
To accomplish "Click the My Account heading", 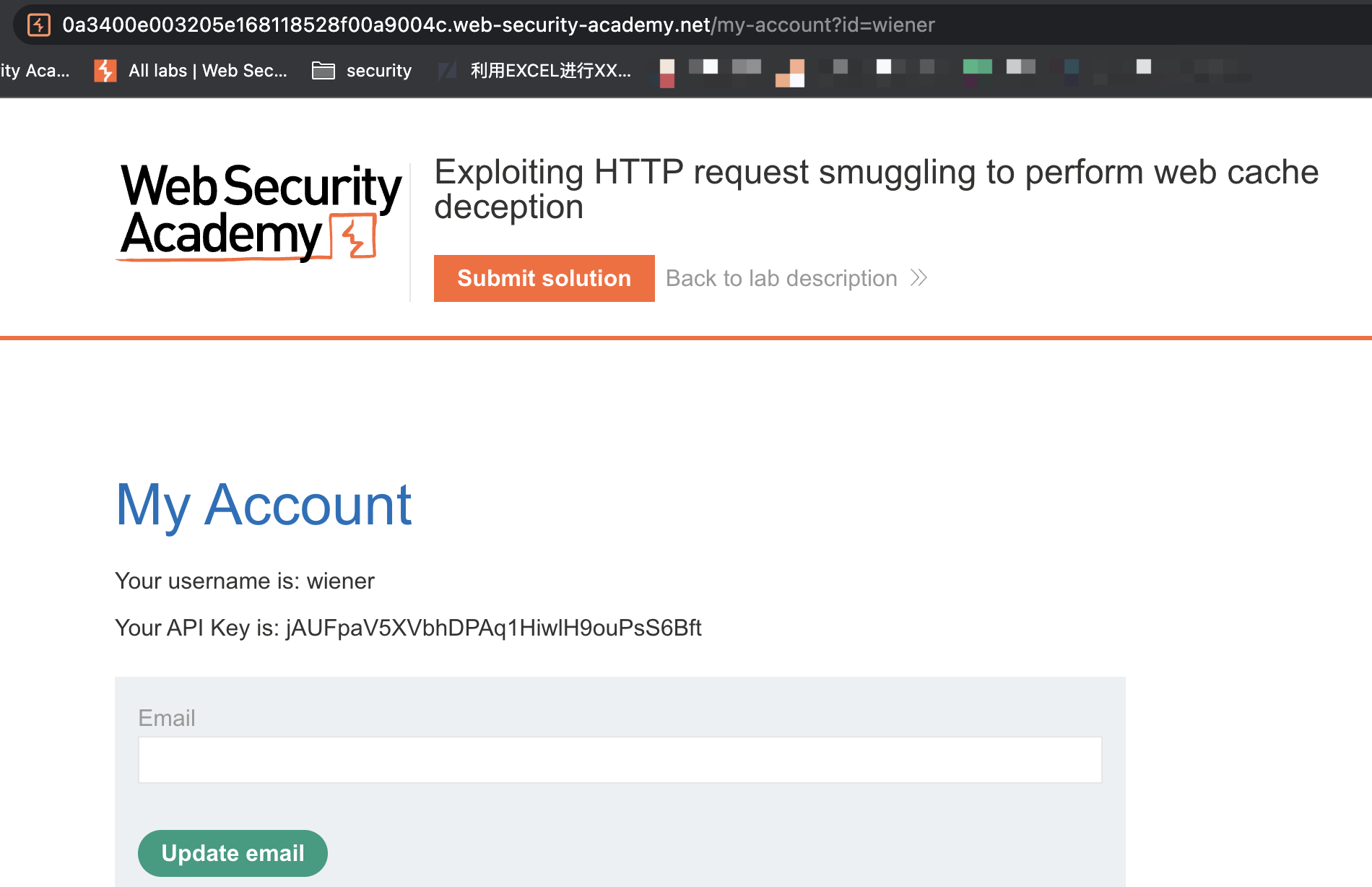I will (x=264, y=505).
